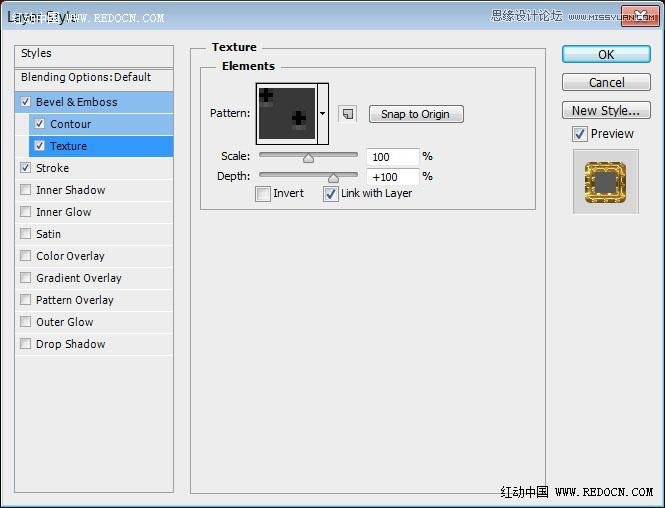Click the texture pattern thumbnail
The image size is (665, 508).
coord(287,113)
